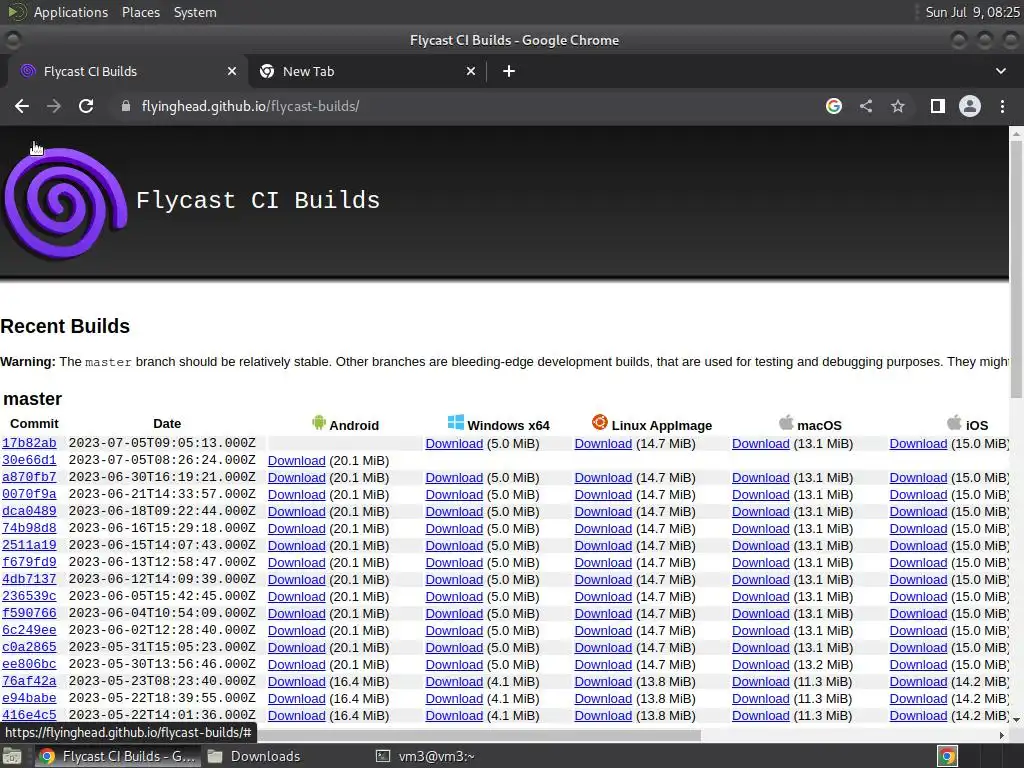Open the Chrome side panel
The image size is (1024, 768).
pyautogui.click(x=938, y=106)
